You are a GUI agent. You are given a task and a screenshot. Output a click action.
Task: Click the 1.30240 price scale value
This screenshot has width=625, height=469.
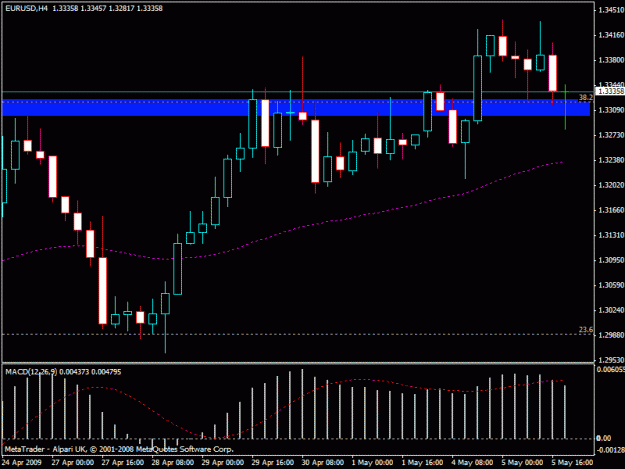tap(611, 310)
